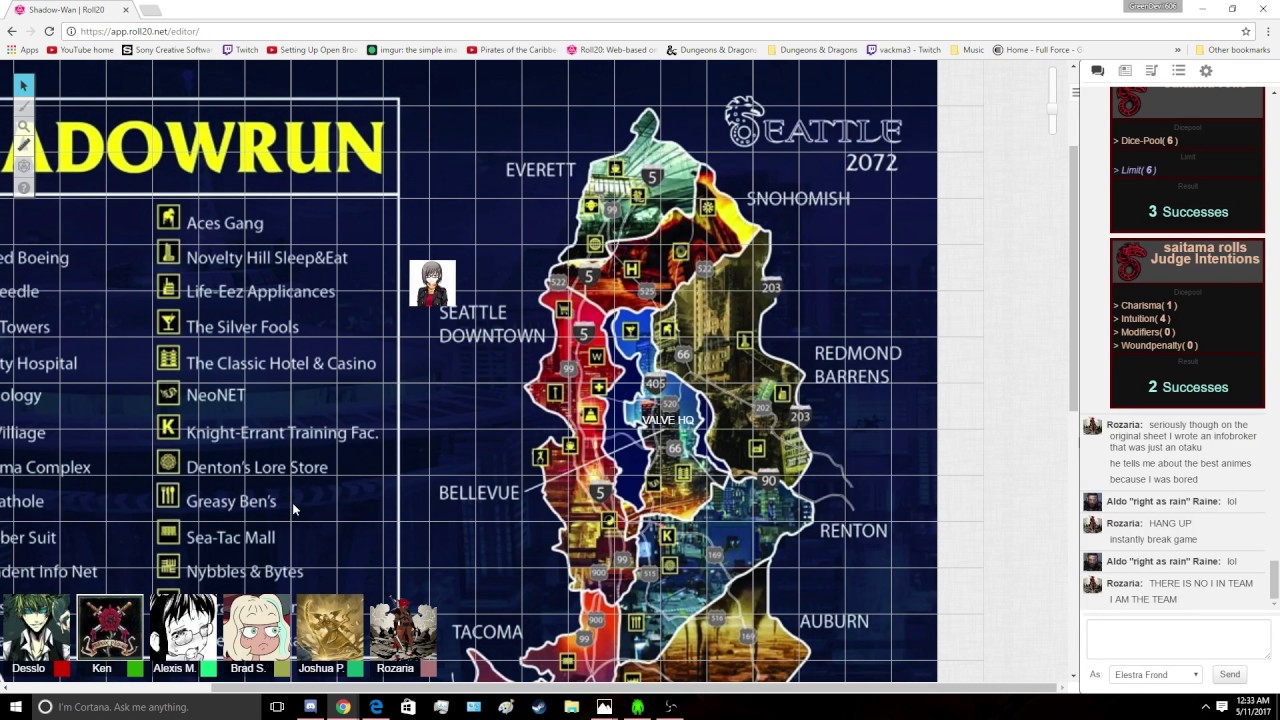Open the Collections list tab
The width and height of the screenshot is (1280, 720).
click(x=1179, y=71)
